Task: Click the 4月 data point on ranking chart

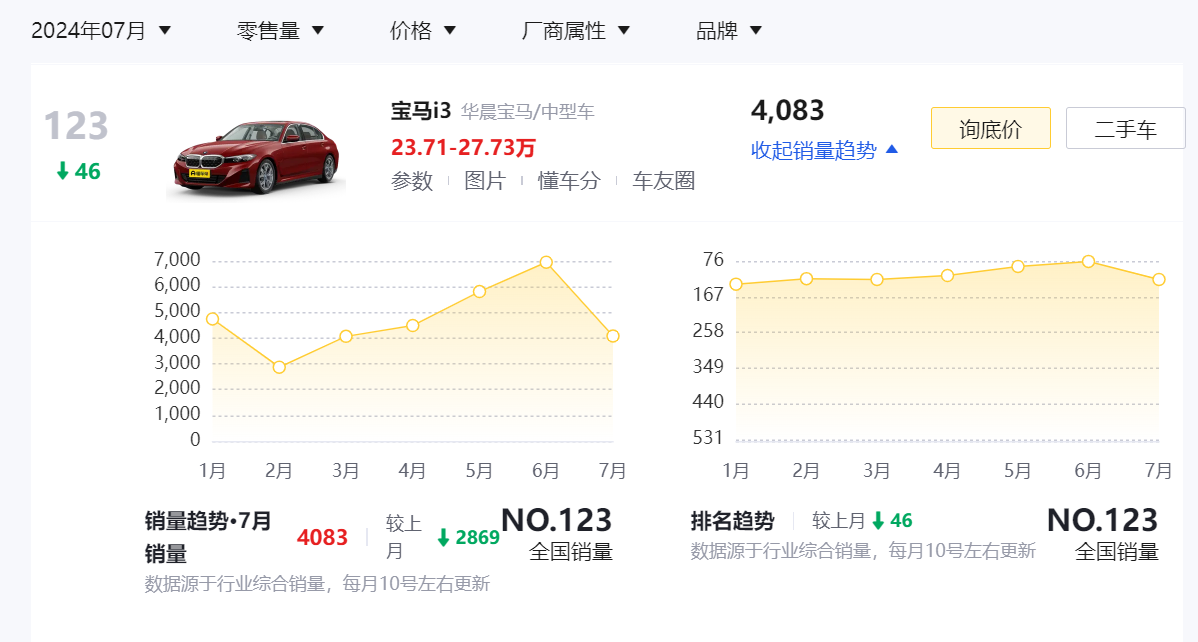Action: coord(947,275)
